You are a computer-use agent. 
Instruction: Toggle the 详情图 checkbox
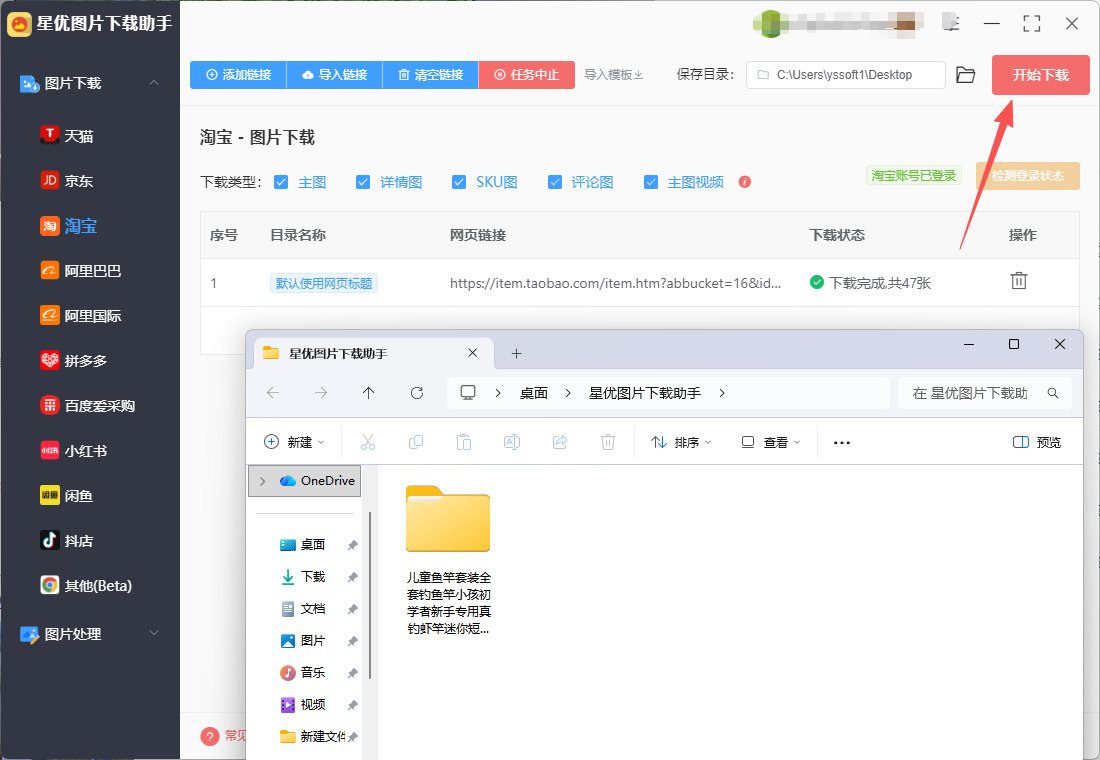[363, 182]
